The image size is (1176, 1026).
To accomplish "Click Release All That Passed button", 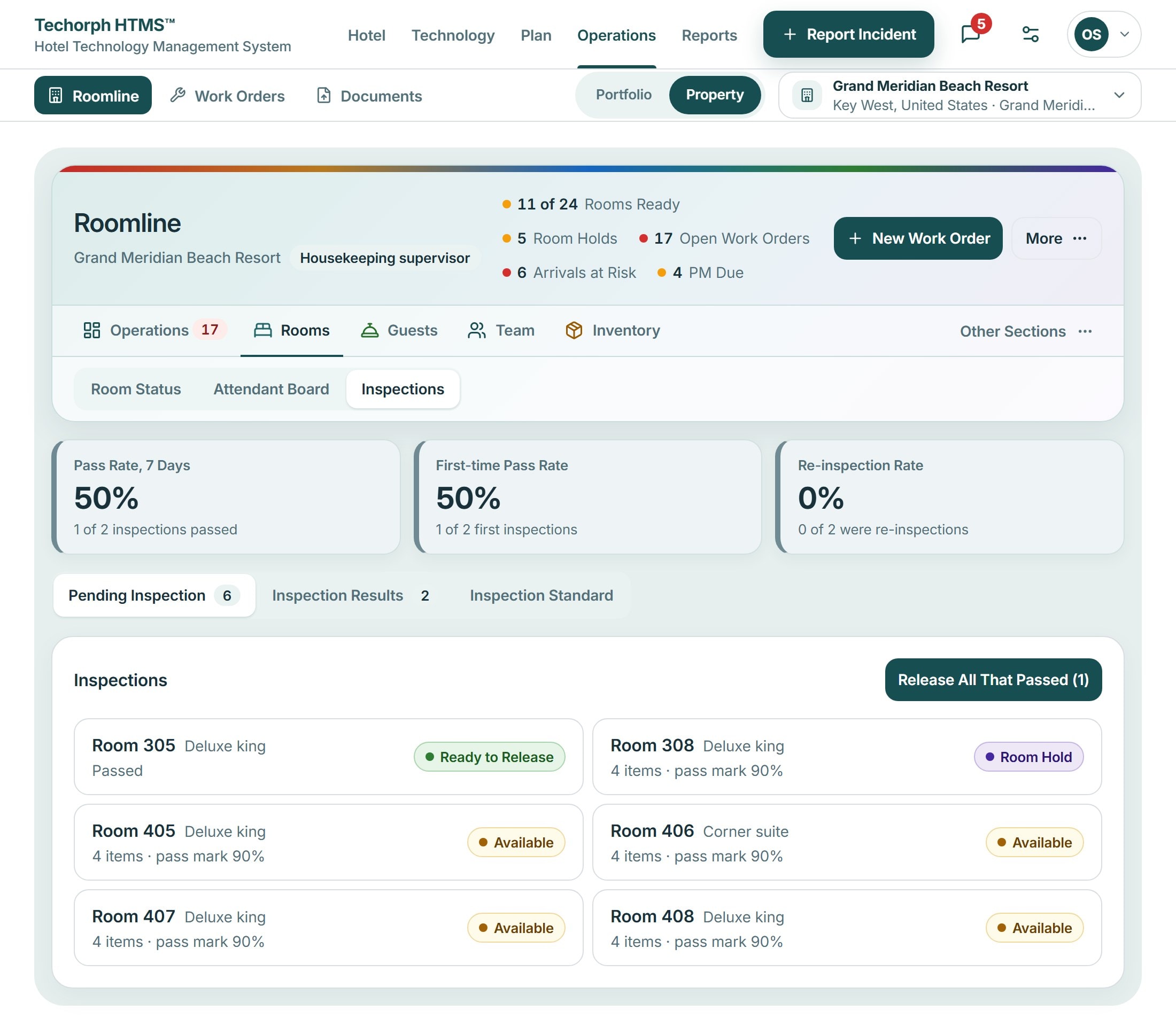I will (993, 680).
